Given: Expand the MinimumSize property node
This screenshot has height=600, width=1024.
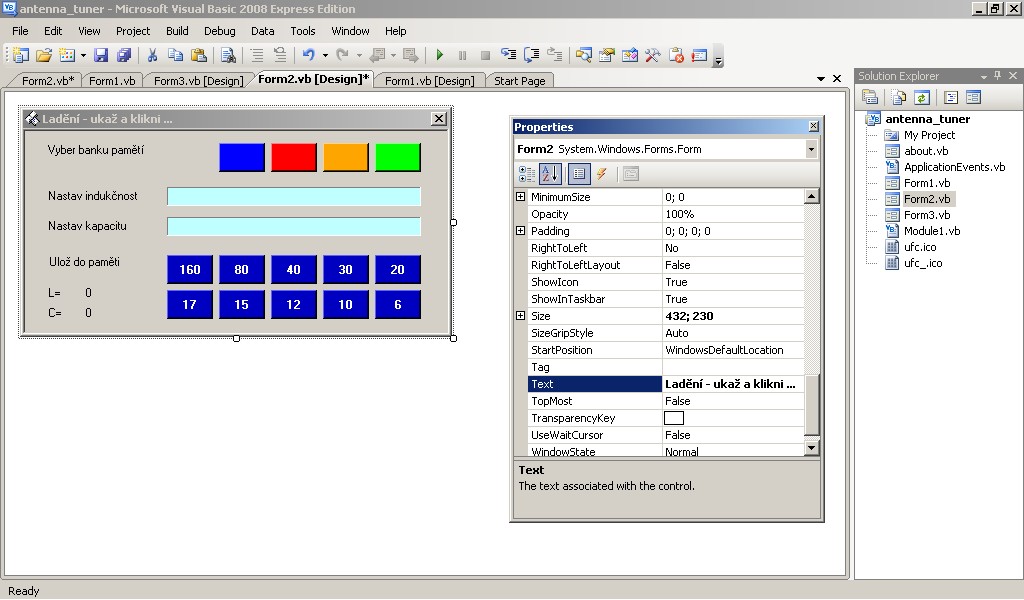Looking at the screenshot, I should tap(520, 197).
